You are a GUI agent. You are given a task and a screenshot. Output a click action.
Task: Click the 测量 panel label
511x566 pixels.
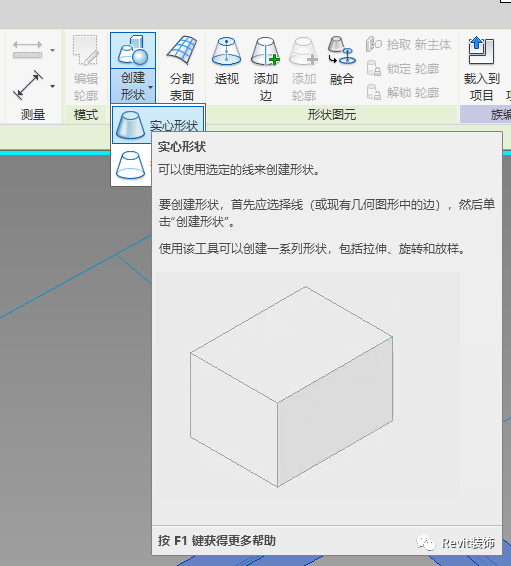coord(33,115)
